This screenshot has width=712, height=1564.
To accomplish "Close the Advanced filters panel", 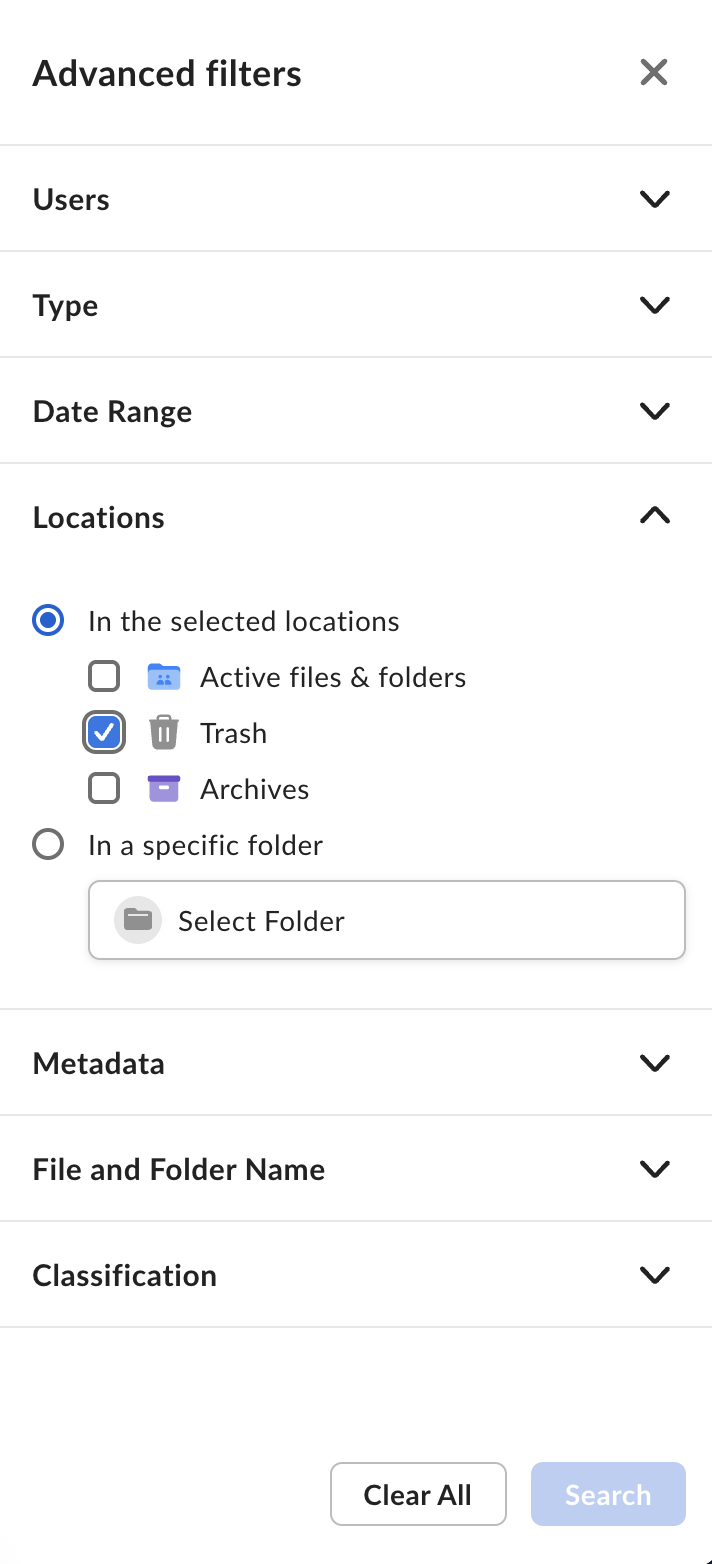I will point(654,72).
